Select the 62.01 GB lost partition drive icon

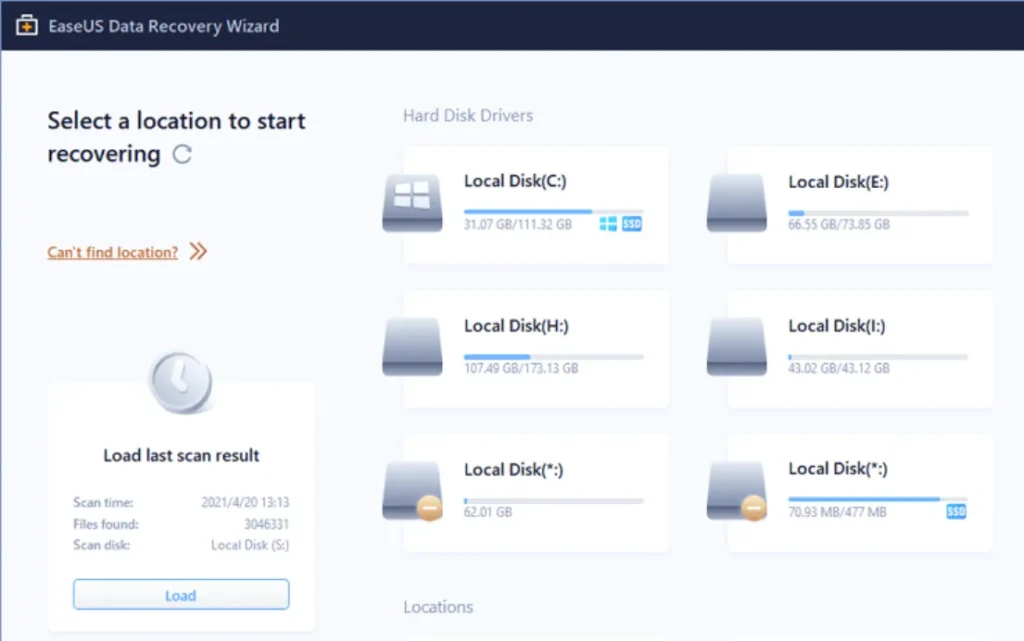412,491
